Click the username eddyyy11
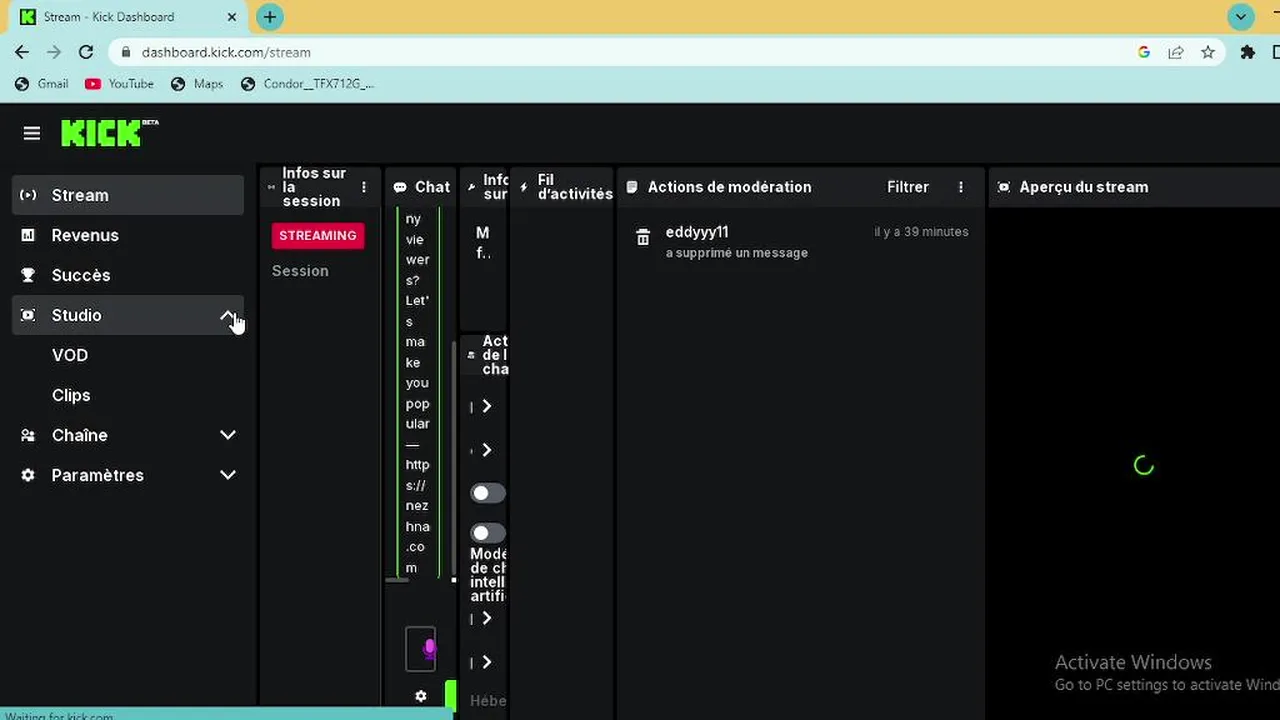 coord(697,232)
